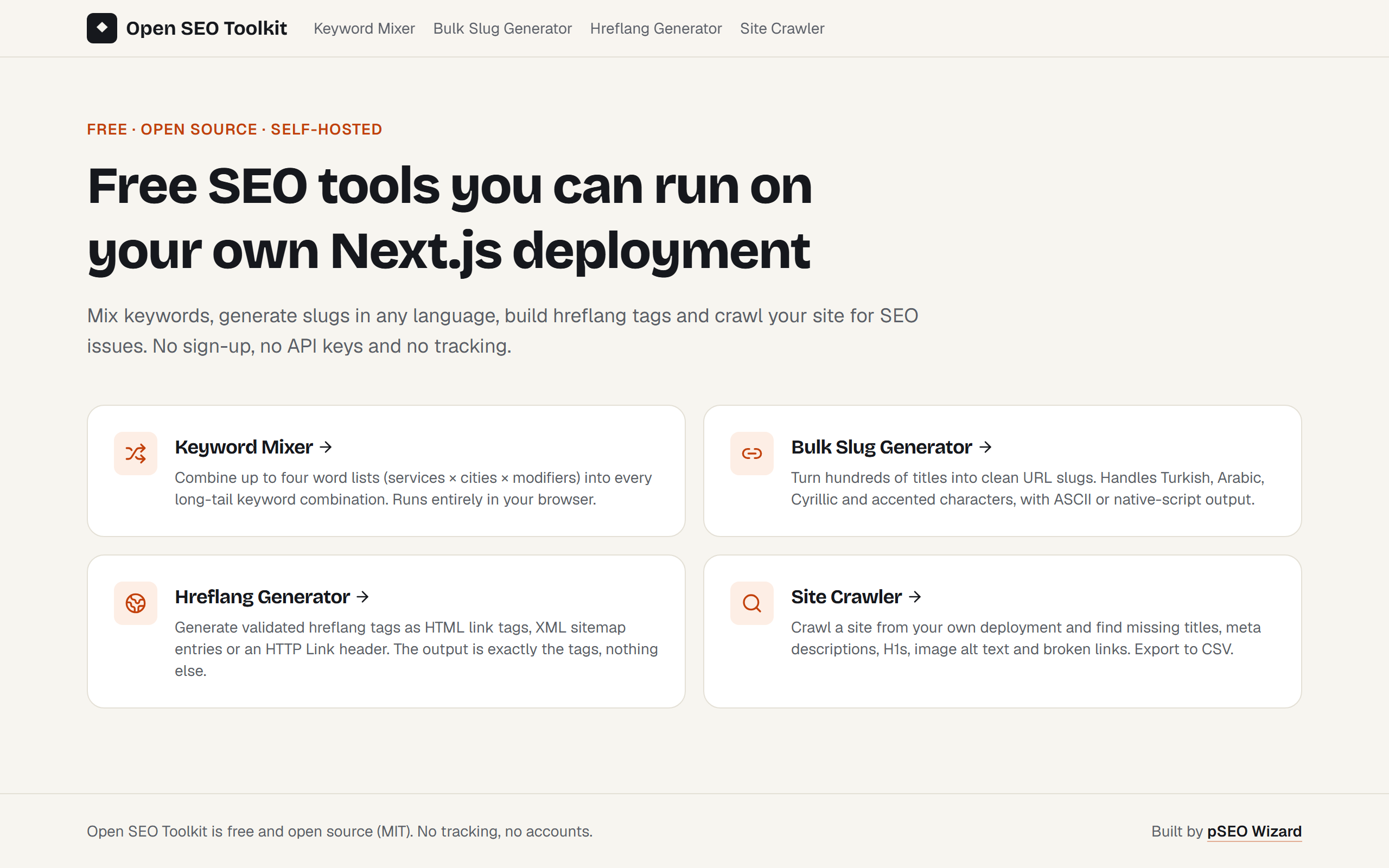Open Bulk Slug Generator in the top navigation

pyautogui.click(x=502, y=29)
